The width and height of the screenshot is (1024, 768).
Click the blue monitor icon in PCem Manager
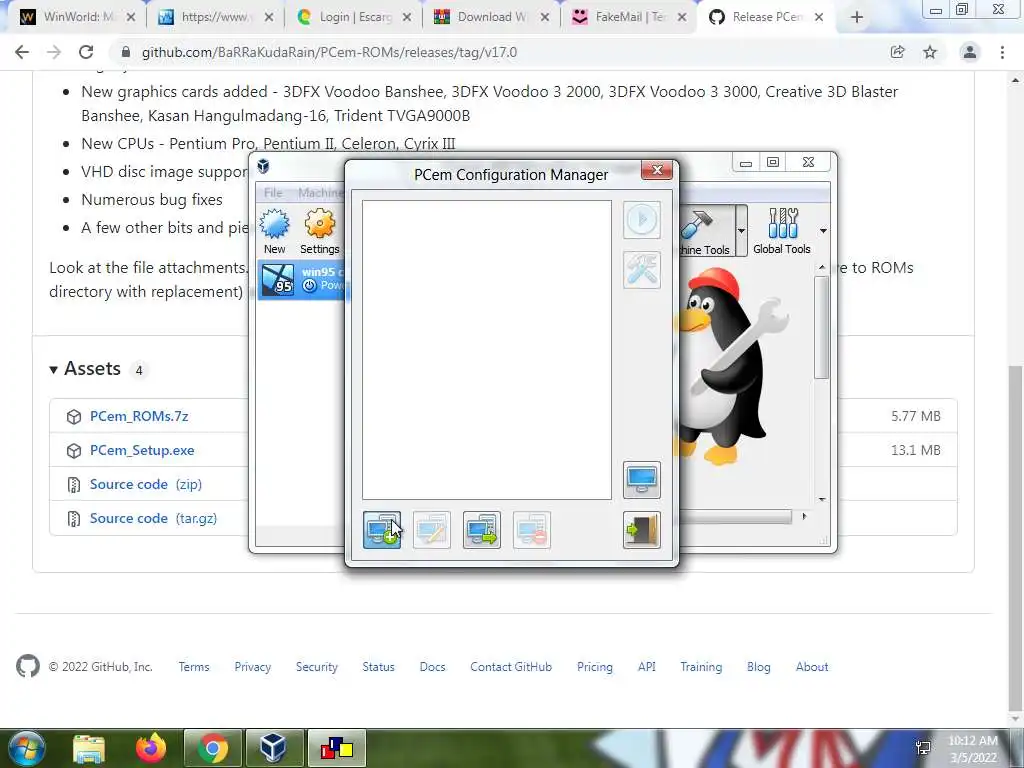pos(642,480)
